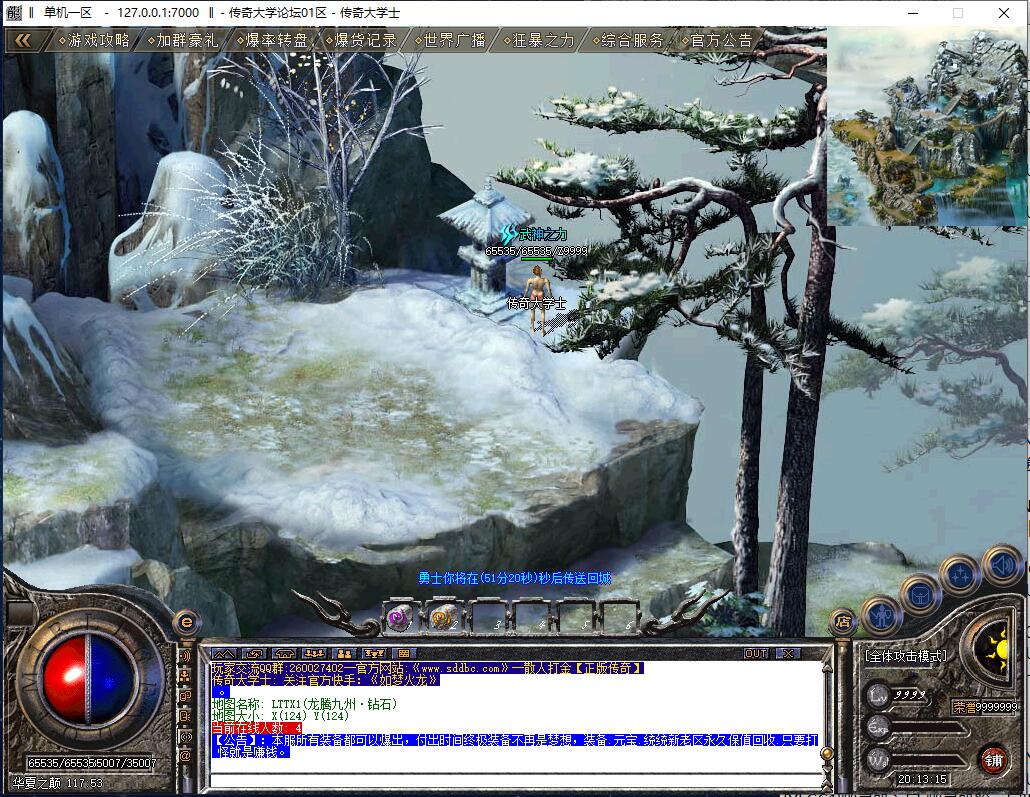Open the 官方公告 menu
The width and height of the screenshot is (1030, 797).
pyautogui.click(x=717, y=41)
